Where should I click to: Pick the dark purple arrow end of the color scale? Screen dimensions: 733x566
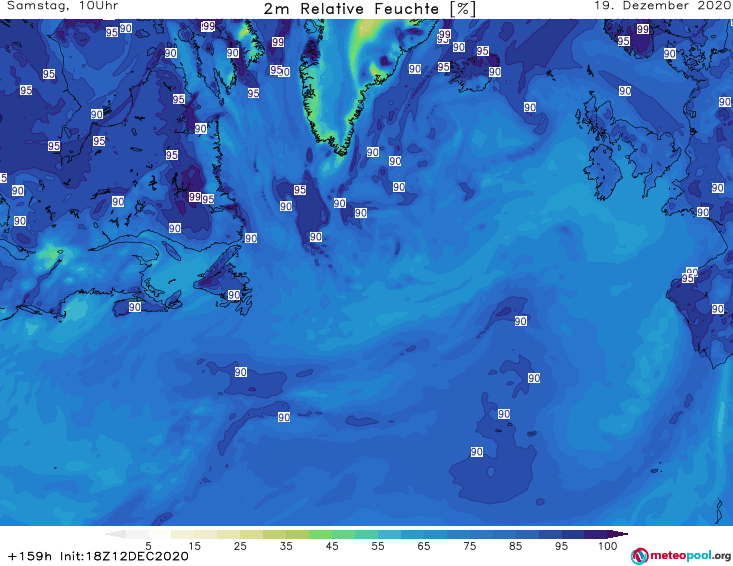[x=618, y=534]
